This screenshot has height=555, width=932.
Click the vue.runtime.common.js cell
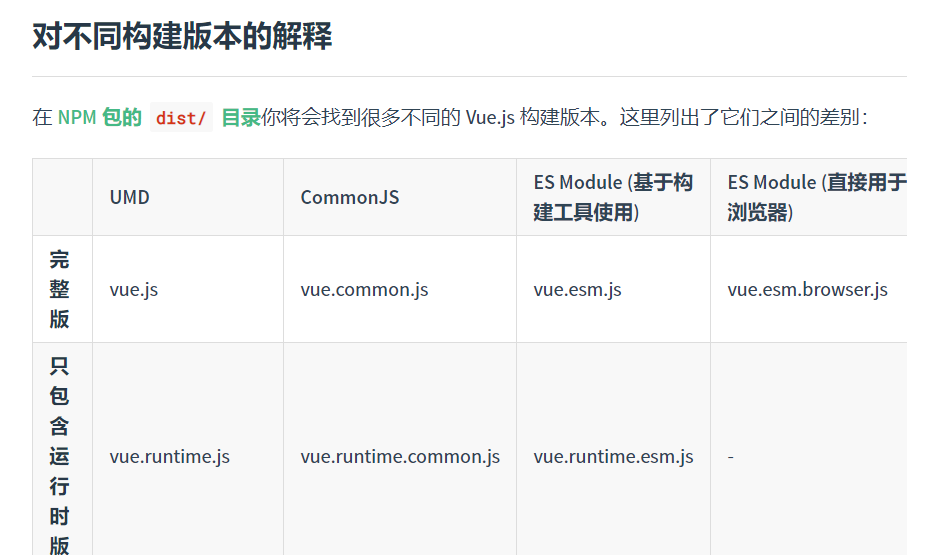point(400,457)
